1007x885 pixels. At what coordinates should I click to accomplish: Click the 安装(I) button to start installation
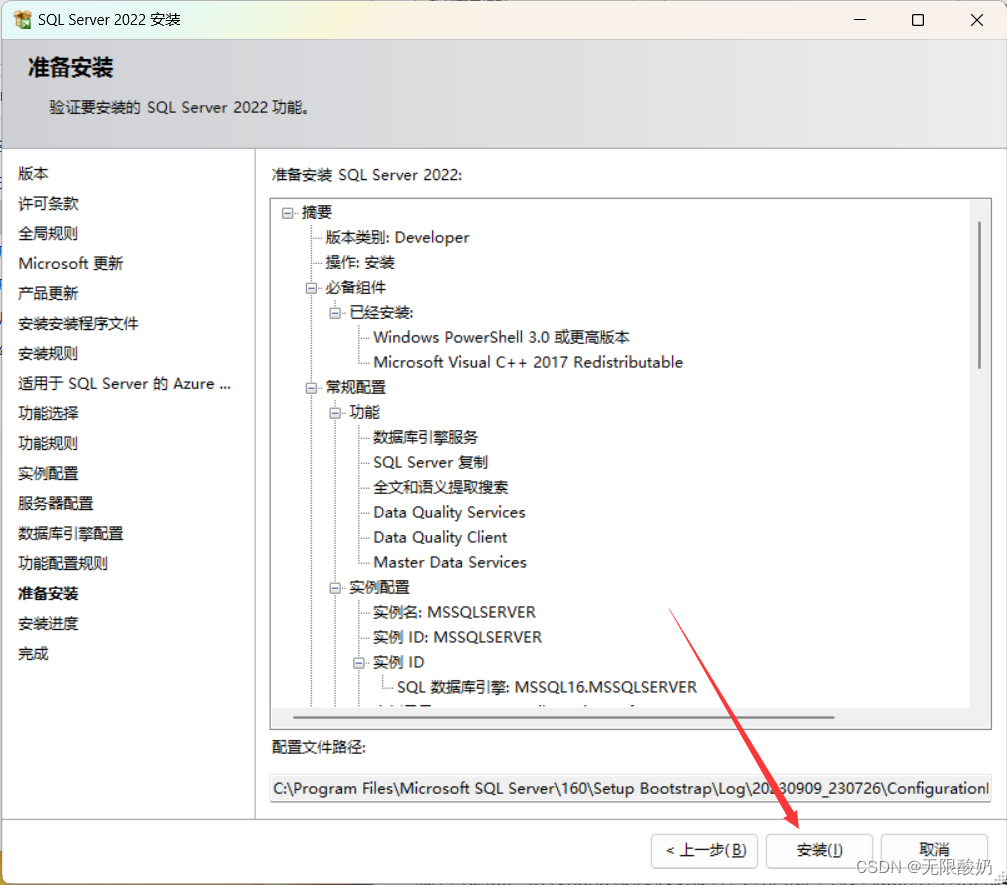pyautogui.click(x=819, y=850)
